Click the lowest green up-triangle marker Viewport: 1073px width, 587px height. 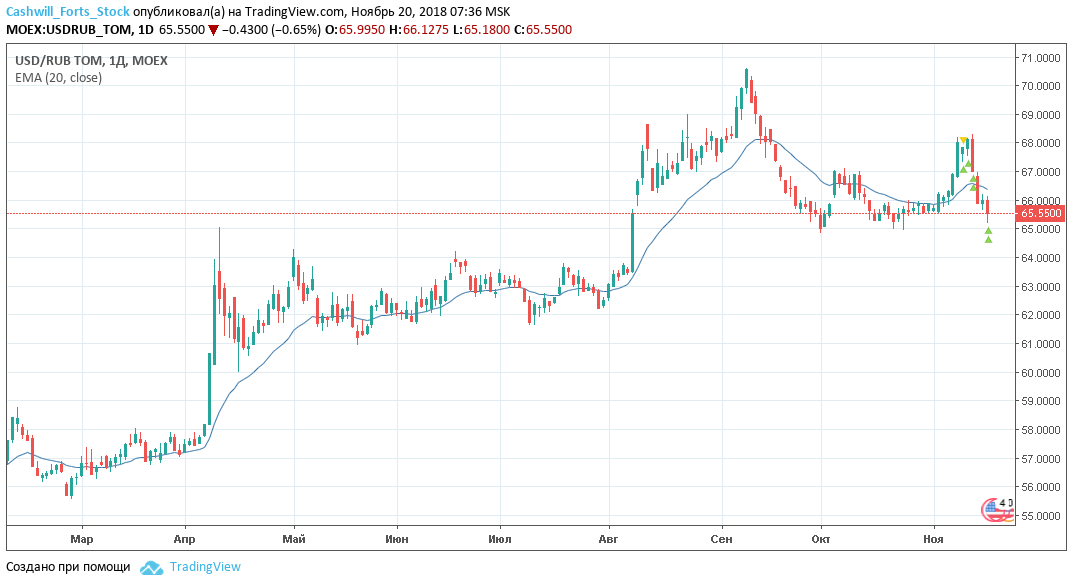coord(988,239)
